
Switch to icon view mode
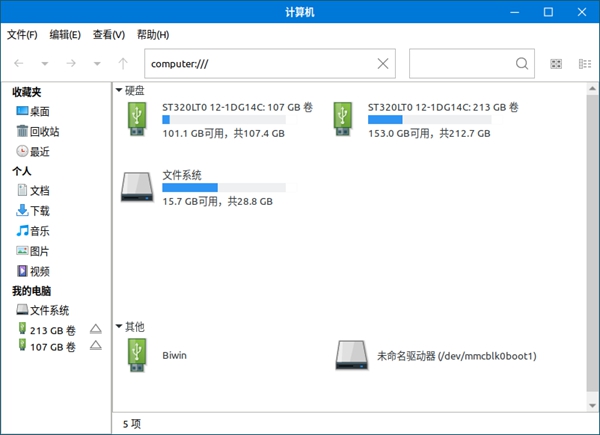[x=556, y=64]
